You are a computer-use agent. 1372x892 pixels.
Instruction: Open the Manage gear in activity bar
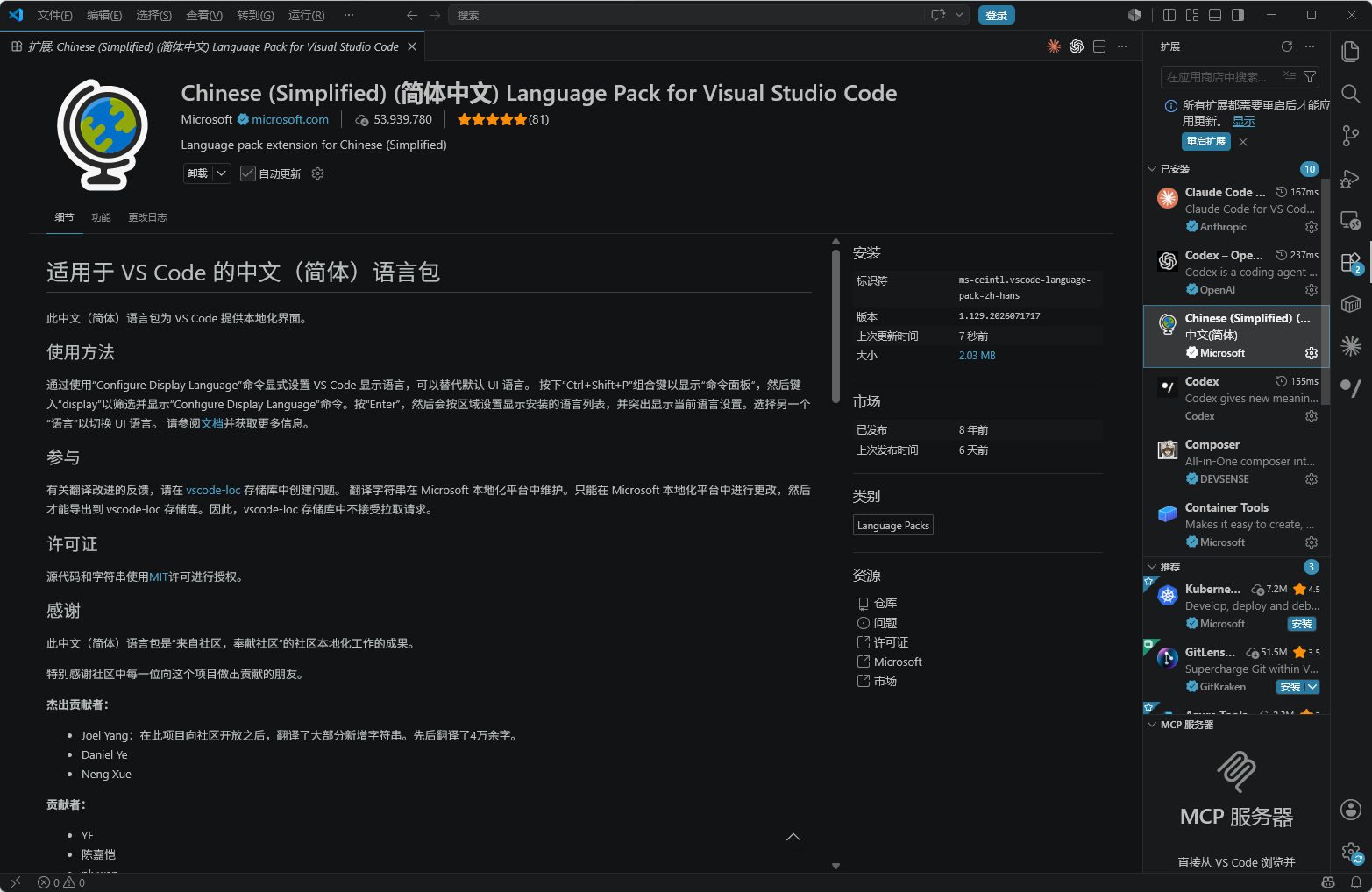[1351, 852]
